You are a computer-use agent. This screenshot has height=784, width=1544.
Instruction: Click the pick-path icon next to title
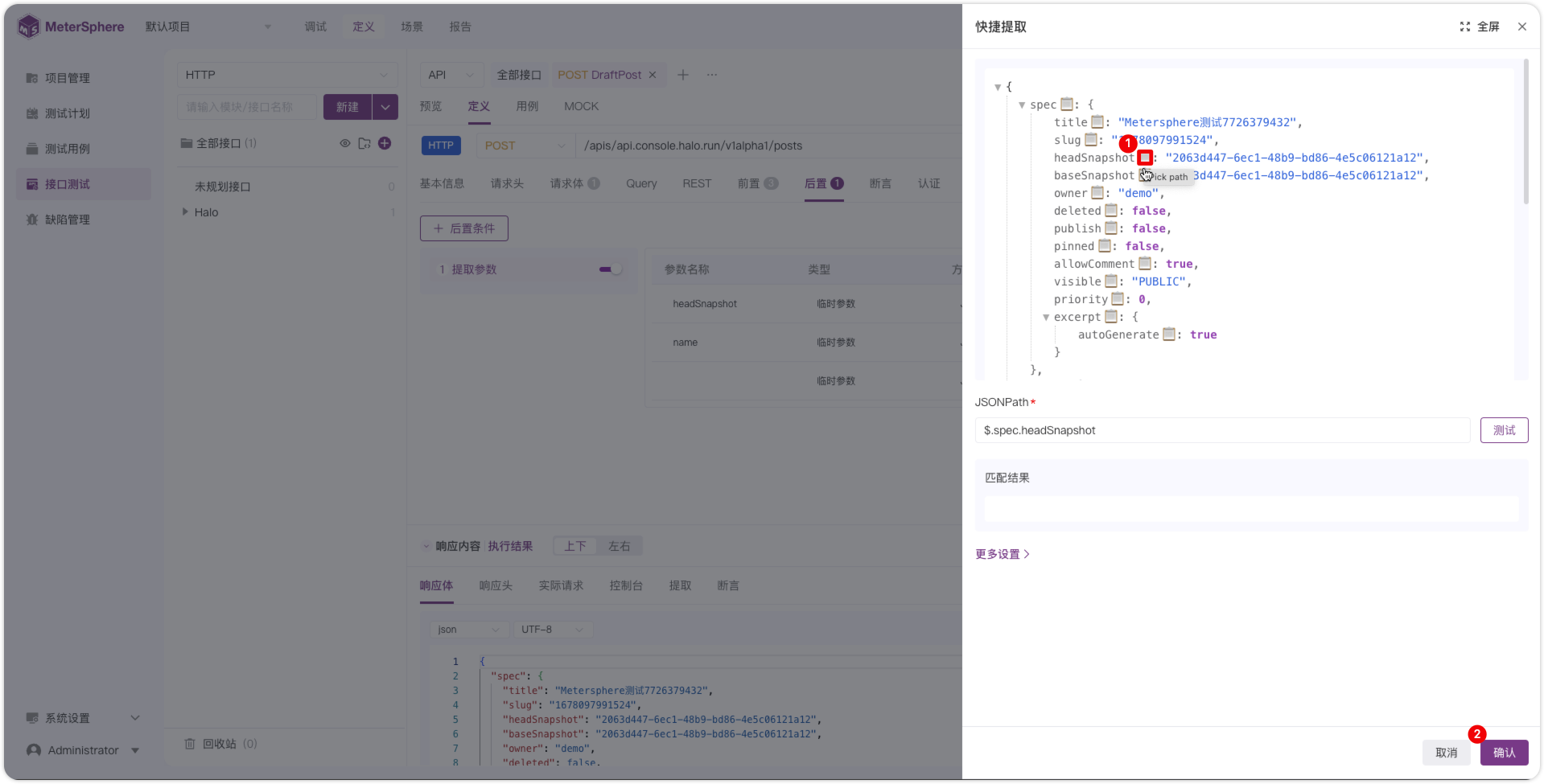[x=1097, y=122]
